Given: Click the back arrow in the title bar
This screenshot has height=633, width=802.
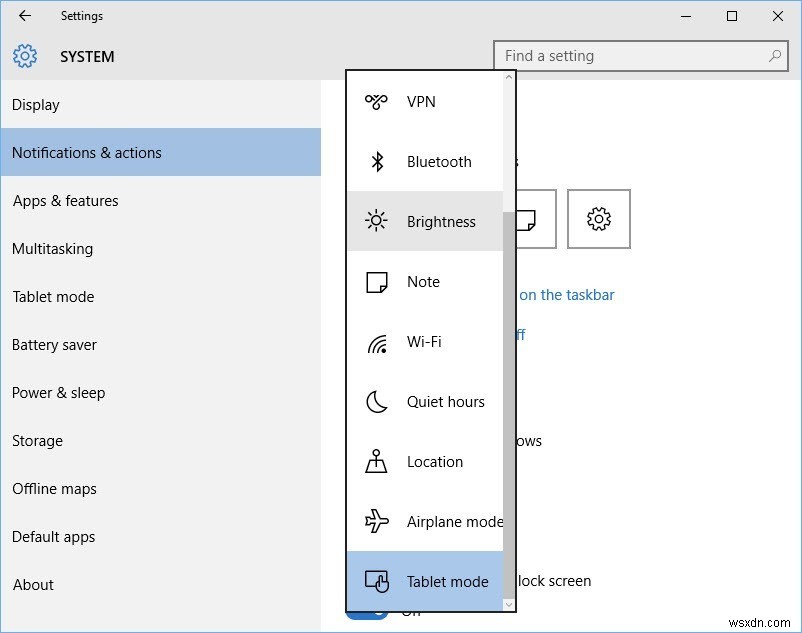Looking at the screenshot, I should (x=23, y=16).
